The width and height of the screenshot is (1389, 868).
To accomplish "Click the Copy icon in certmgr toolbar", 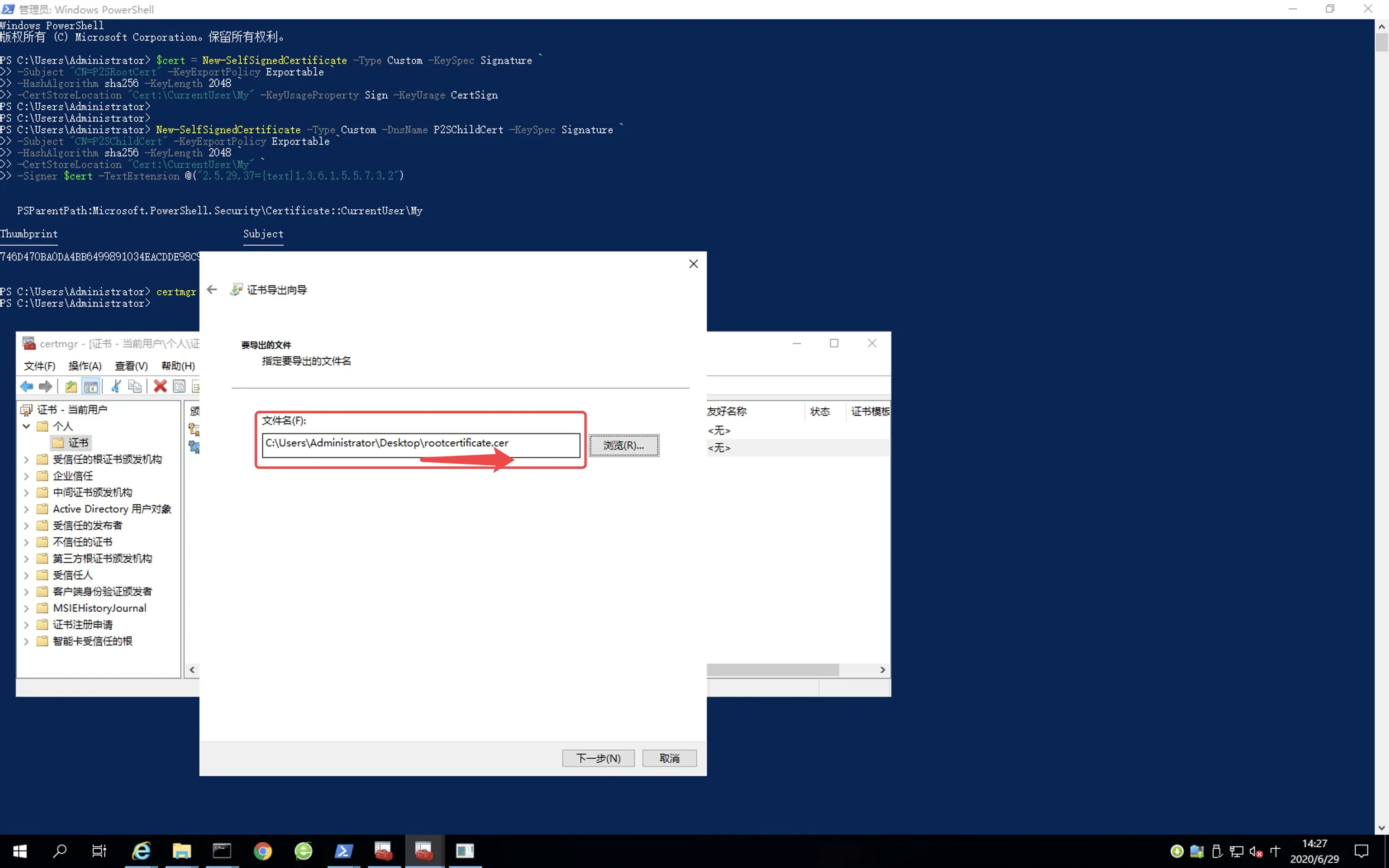I will point(135,386).
